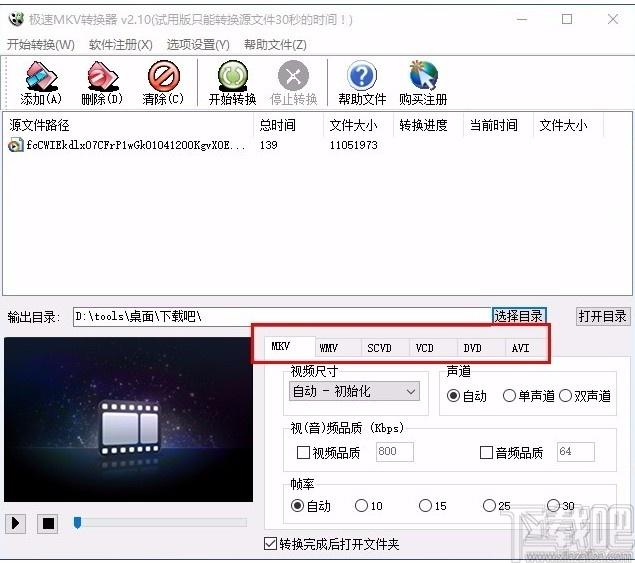Screen dimensions: 635x563
Task: Select 自动 frame rate radio button
Action: 297,505
